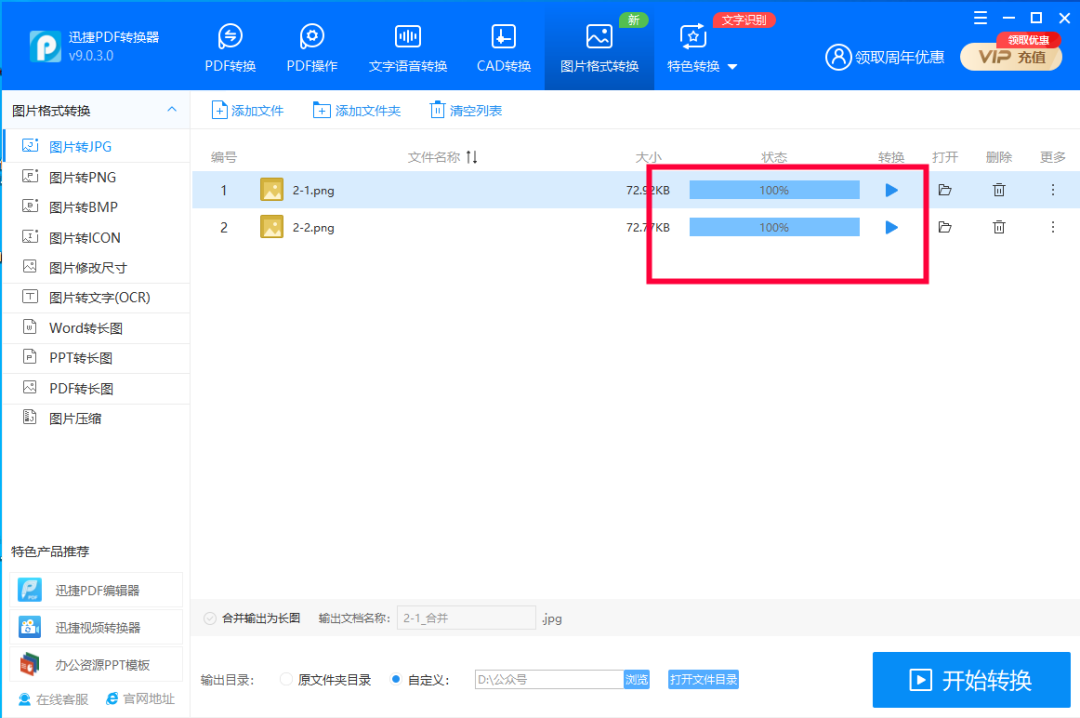Select 图片转PNG in sidebar
The width and height of the screenshot is (1080, 718).
[96, 177]
